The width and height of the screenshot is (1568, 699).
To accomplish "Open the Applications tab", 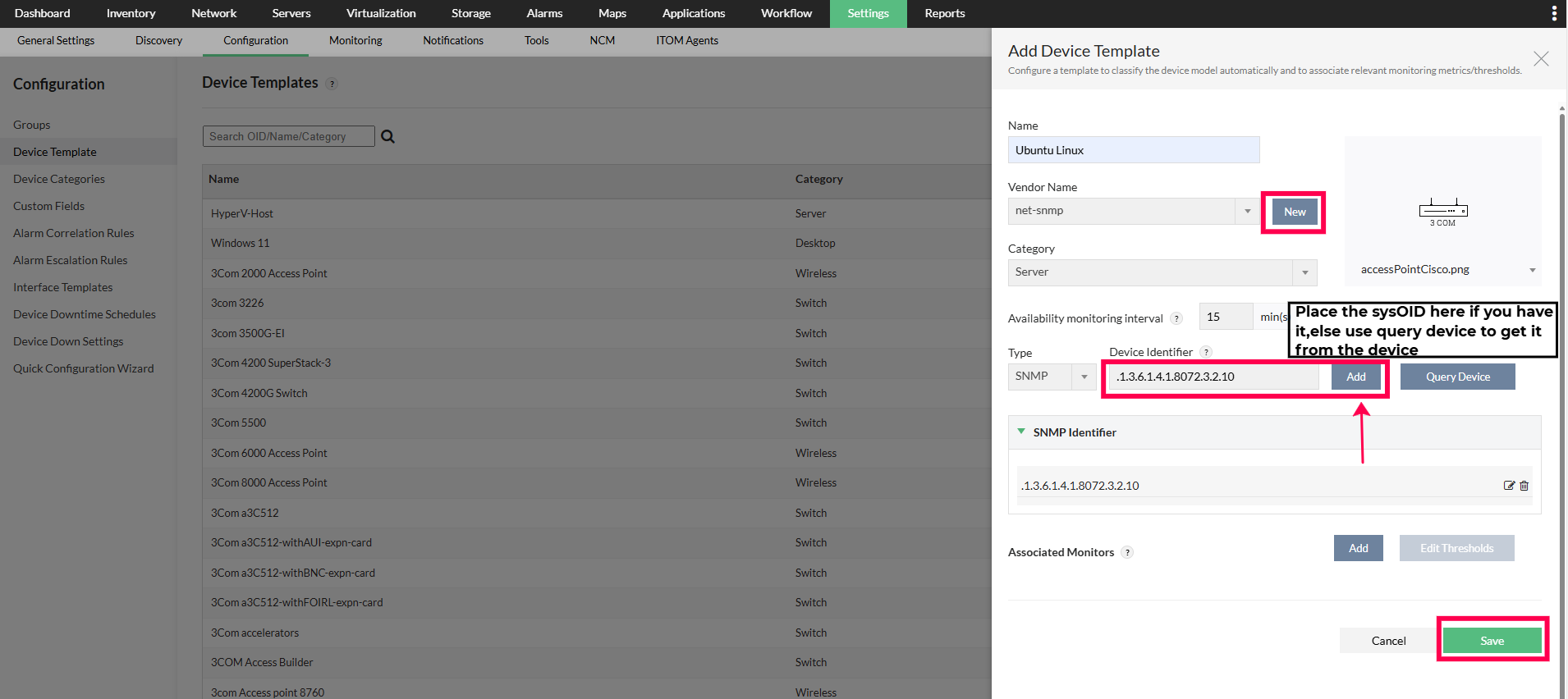I will click(x=694, y=13).
